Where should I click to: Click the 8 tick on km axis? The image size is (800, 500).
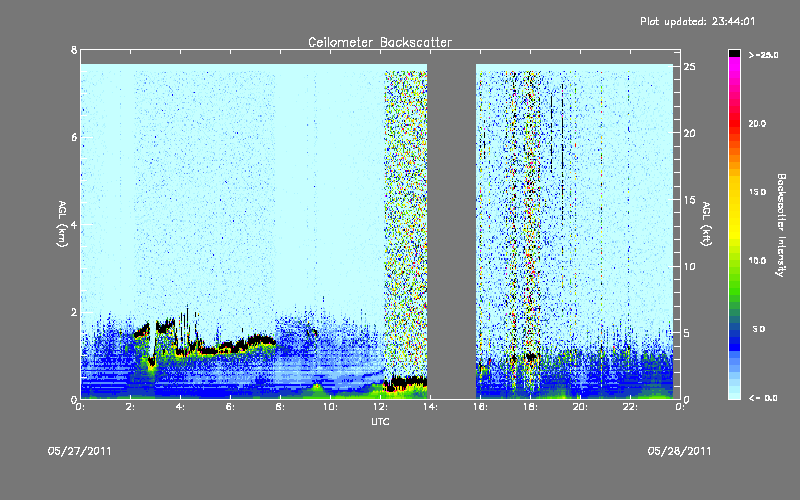pos(74,50)
